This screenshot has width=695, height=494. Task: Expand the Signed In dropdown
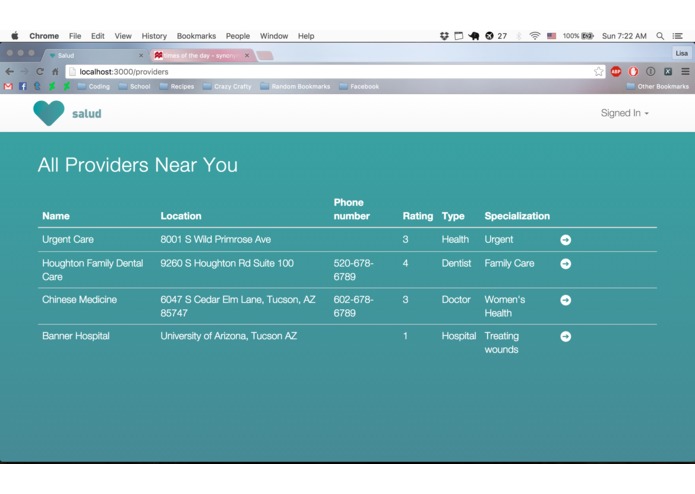[x=625, y=113]
